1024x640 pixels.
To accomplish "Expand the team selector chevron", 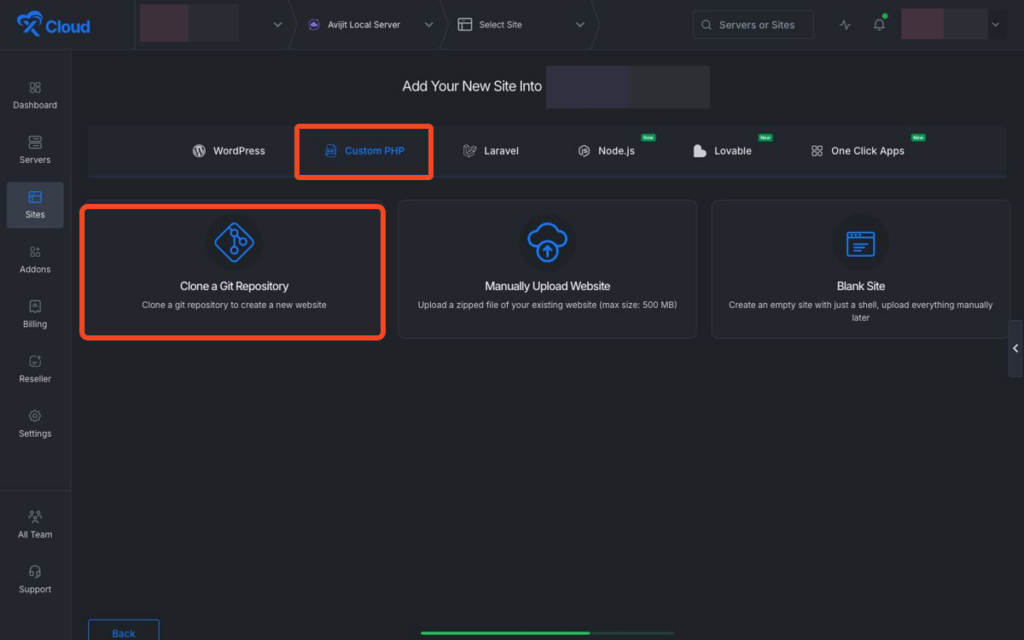I will (278, 25).
